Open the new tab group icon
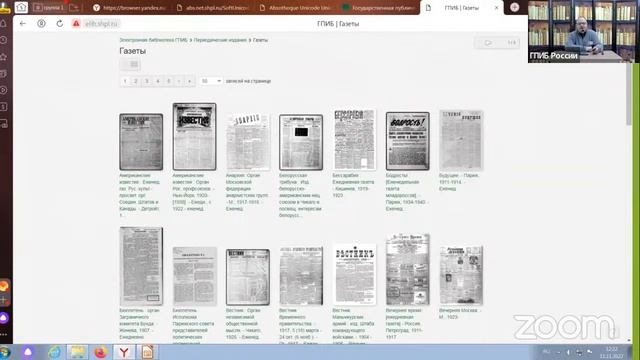 click(74, 7)
